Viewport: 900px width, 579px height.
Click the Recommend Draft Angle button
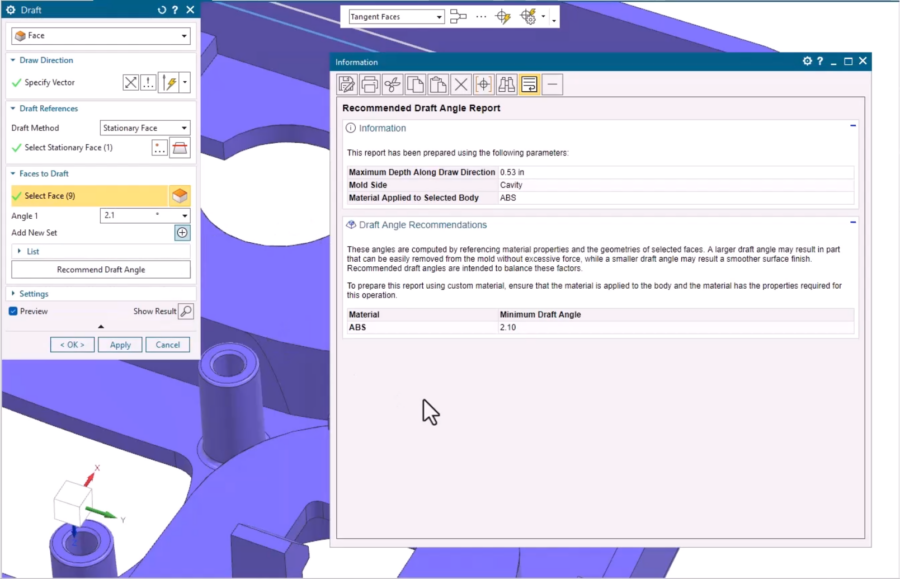(x=100, y=270)
